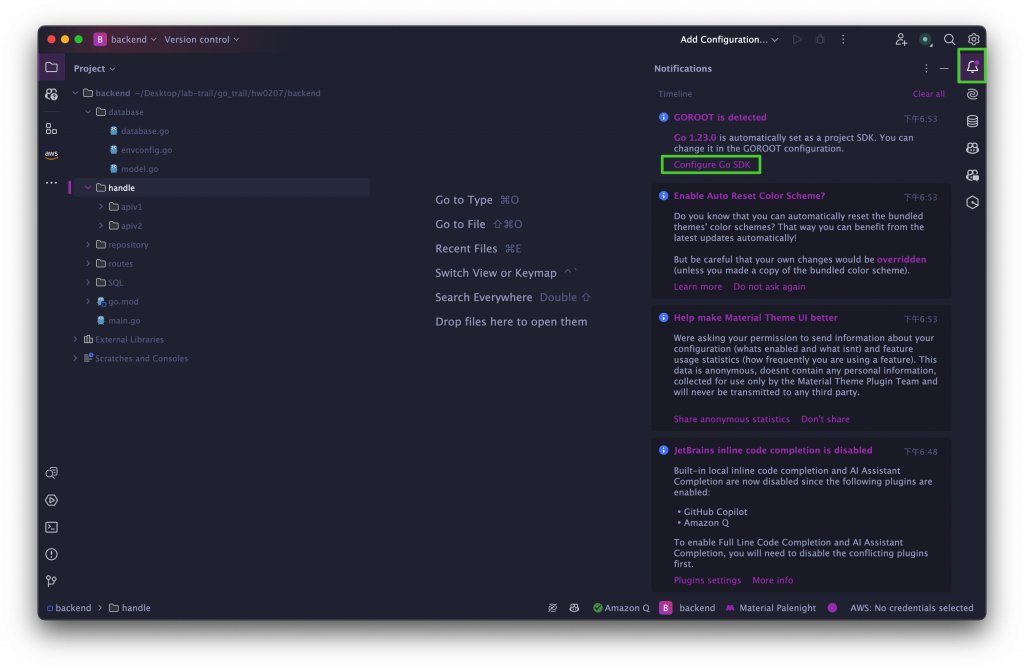The image size is (1024, 670).
Task: Open the Copilot tool window on right sidebar
Action: click(x=972, y=148)
